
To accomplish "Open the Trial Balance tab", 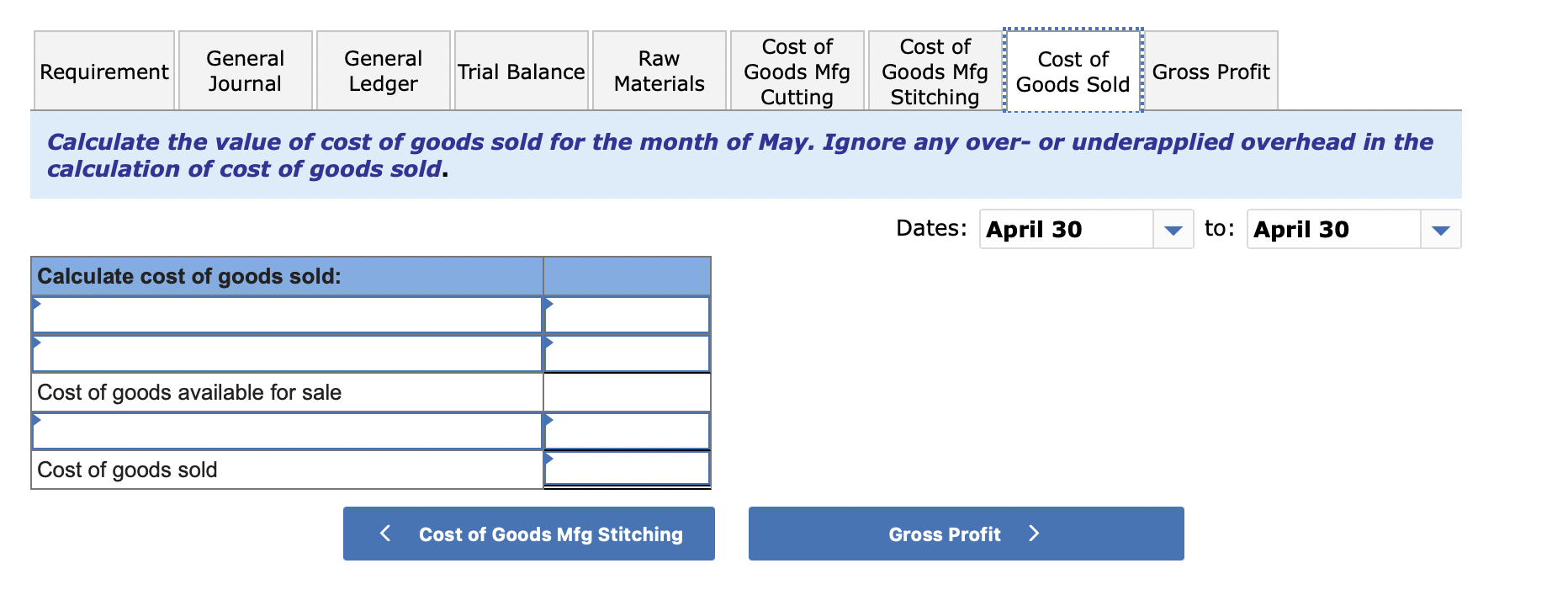I will (x=521, y=72).
